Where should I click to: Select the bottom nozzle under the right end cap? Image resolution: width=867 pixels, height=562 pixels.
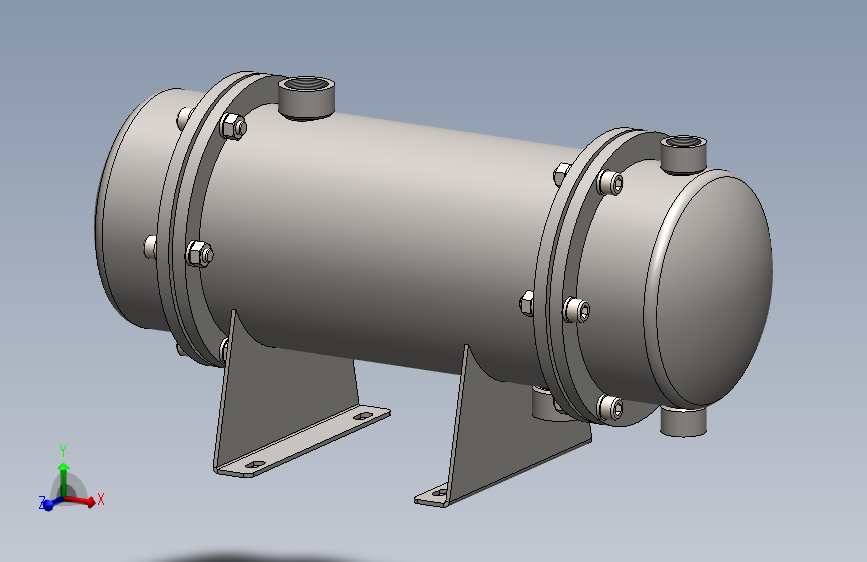click(683, 422)
